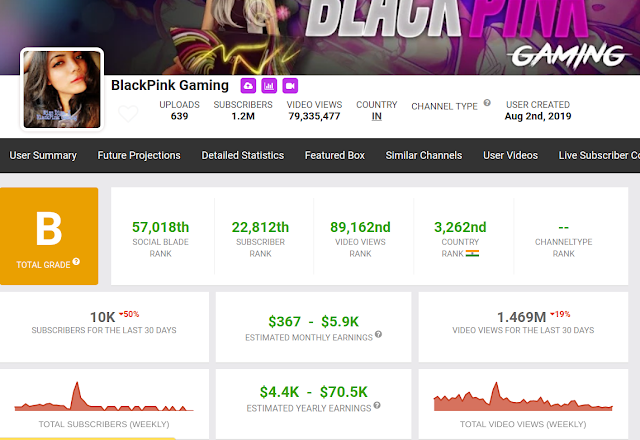Click the Channel Type label
The width and height of the screenshot is (640, 440).
click(x=444, y=107)
